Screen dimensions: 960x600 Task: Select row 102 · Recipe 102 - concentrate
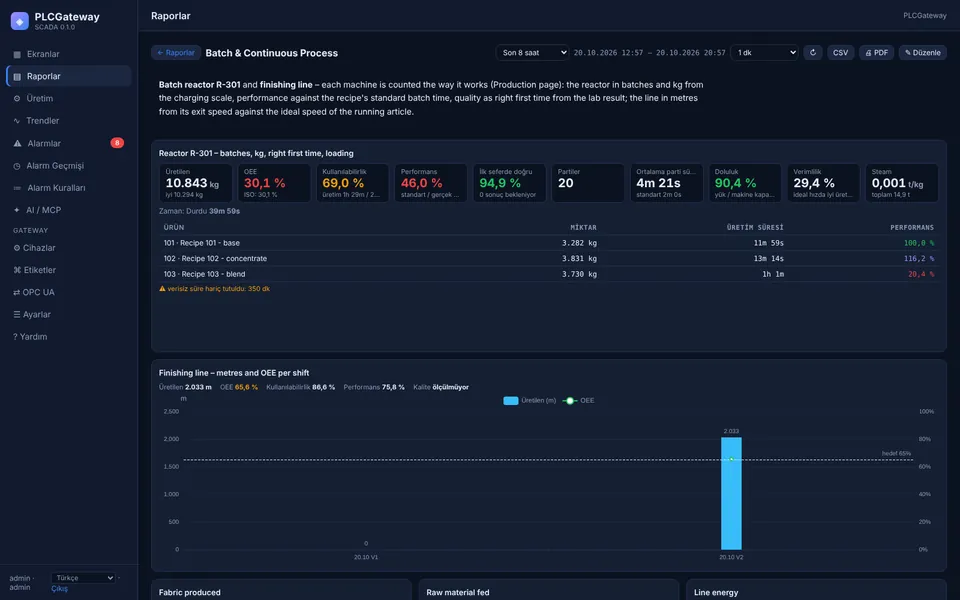click(549, 258)
